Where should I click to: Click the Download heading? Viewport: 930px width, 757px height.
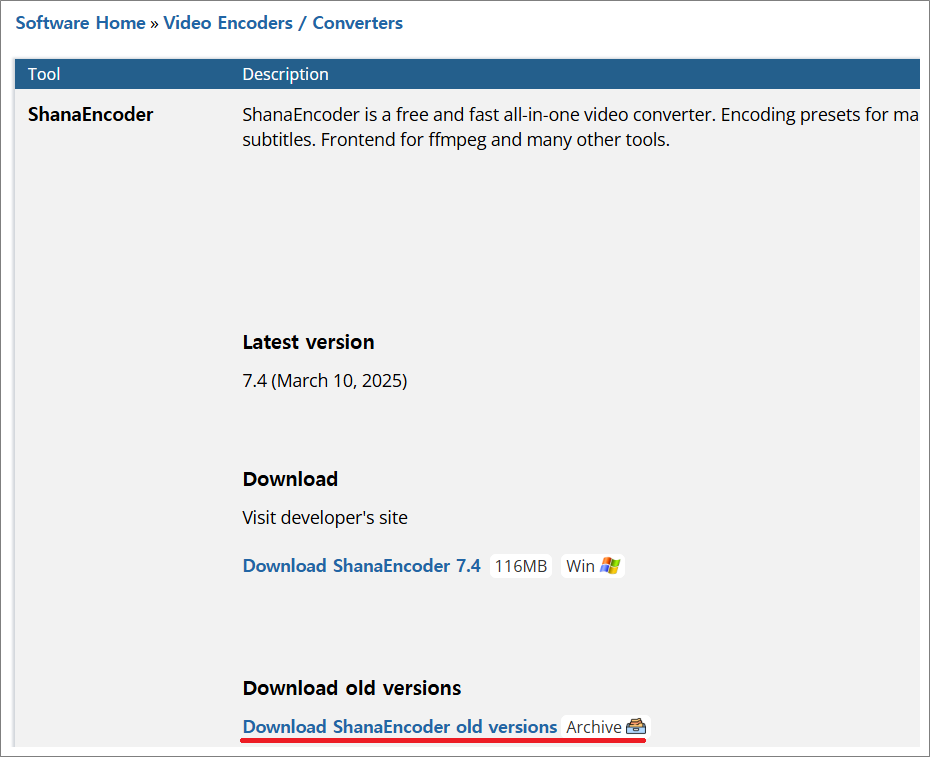pos(290,479)
